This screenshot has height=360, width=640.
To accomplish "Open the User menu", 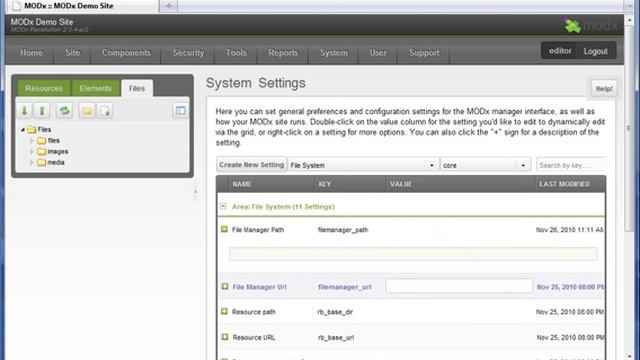I will pyautogui.click(x=378, y=53).
